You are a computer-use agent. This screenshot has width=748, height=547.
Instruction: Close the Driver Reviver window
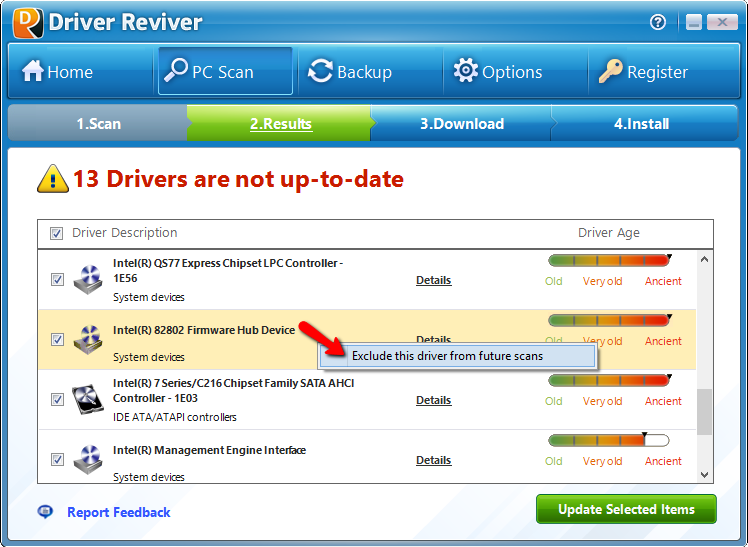(x=722, y=22)
